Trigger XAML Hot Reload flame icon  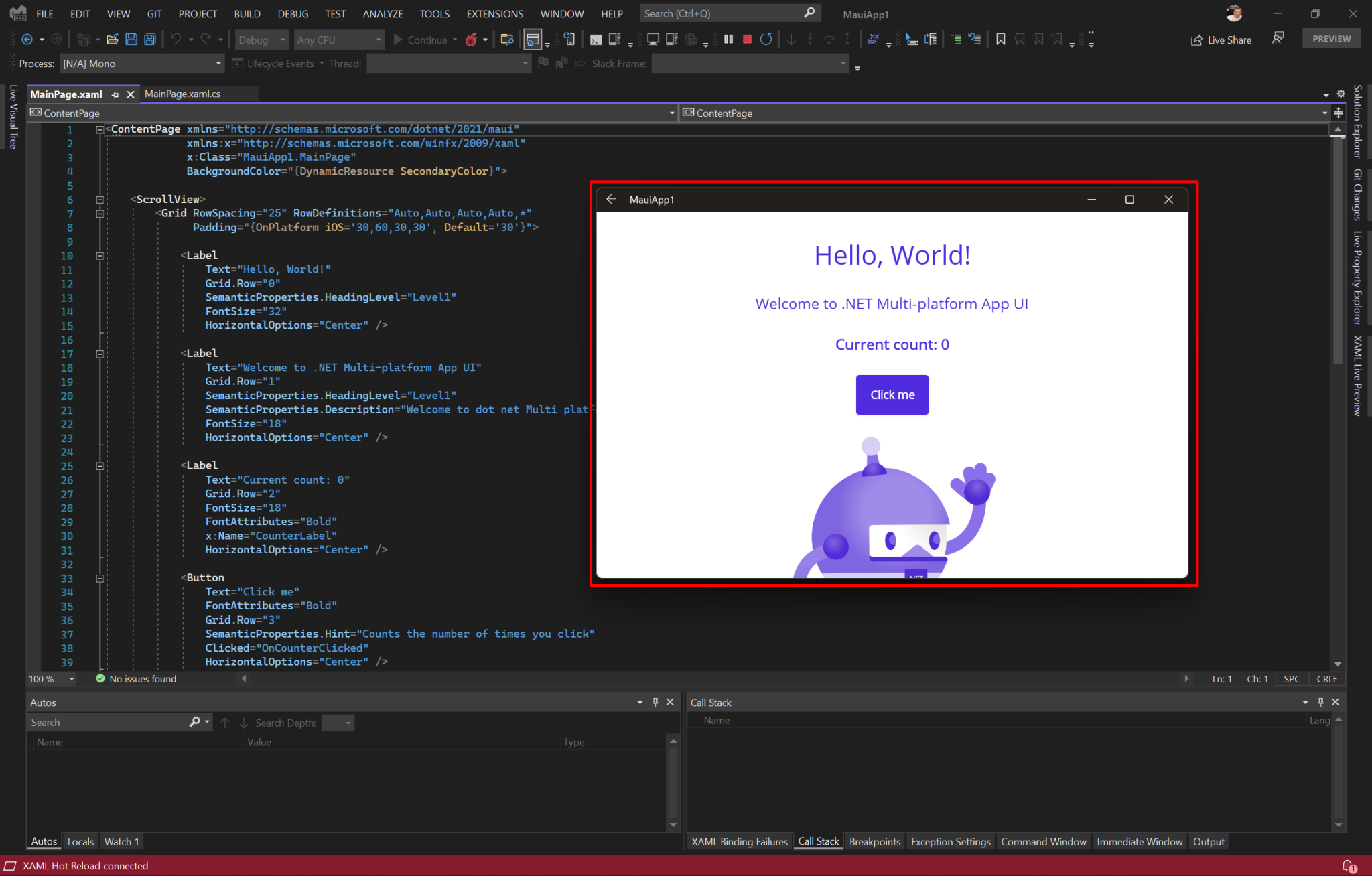[x=473, y=40]
